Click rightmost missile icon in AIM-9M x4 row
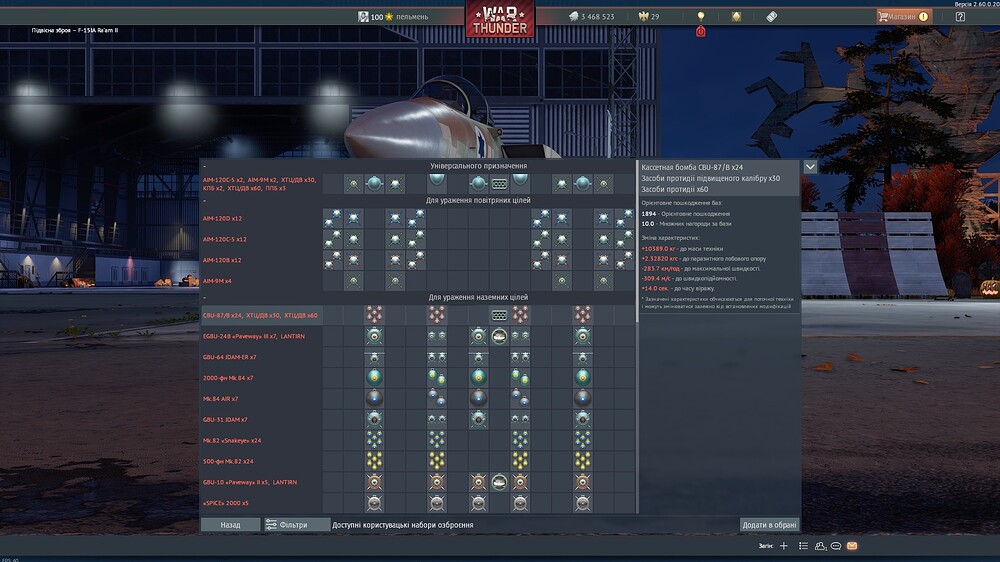1000x562 pixels. pyautogui.click(x=603, y=281)
